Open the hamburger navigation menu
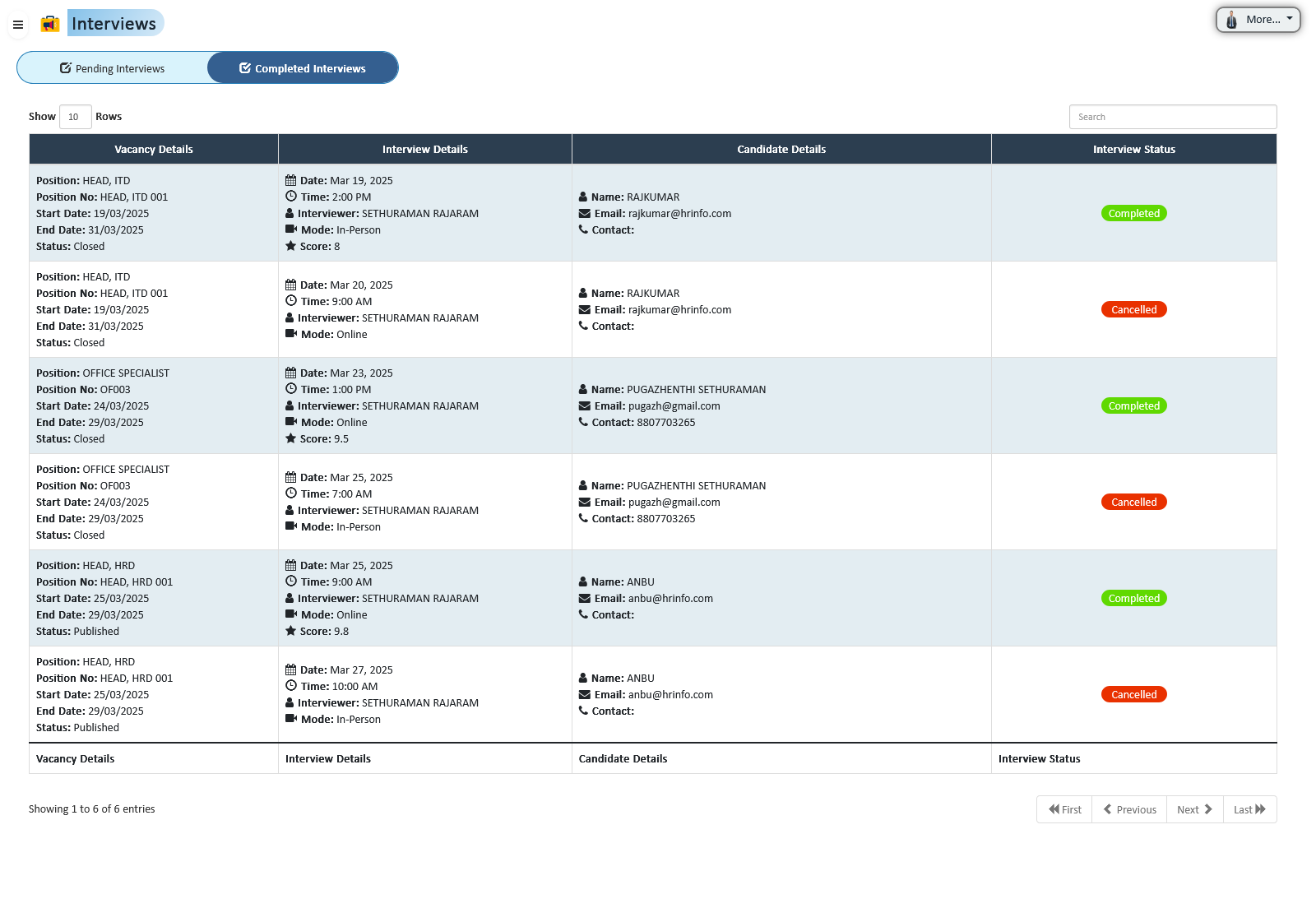This screenshot has width=1316, height=922. tap(18, 25)
